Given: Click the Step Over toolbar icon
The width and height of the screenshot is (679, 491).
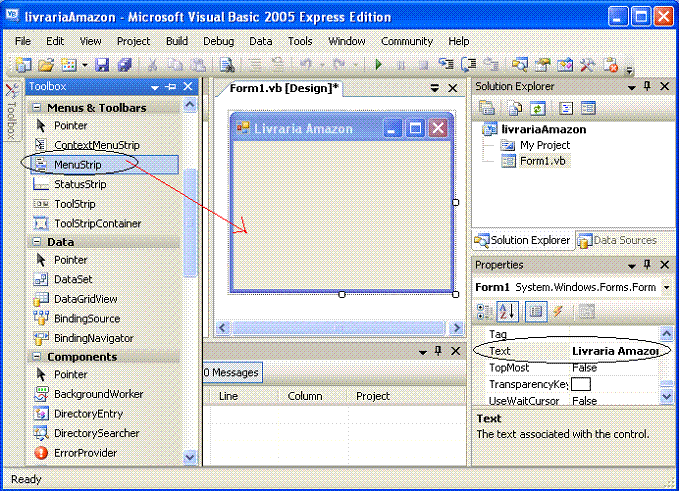Looking at the screenshot, I should point(468,65).
